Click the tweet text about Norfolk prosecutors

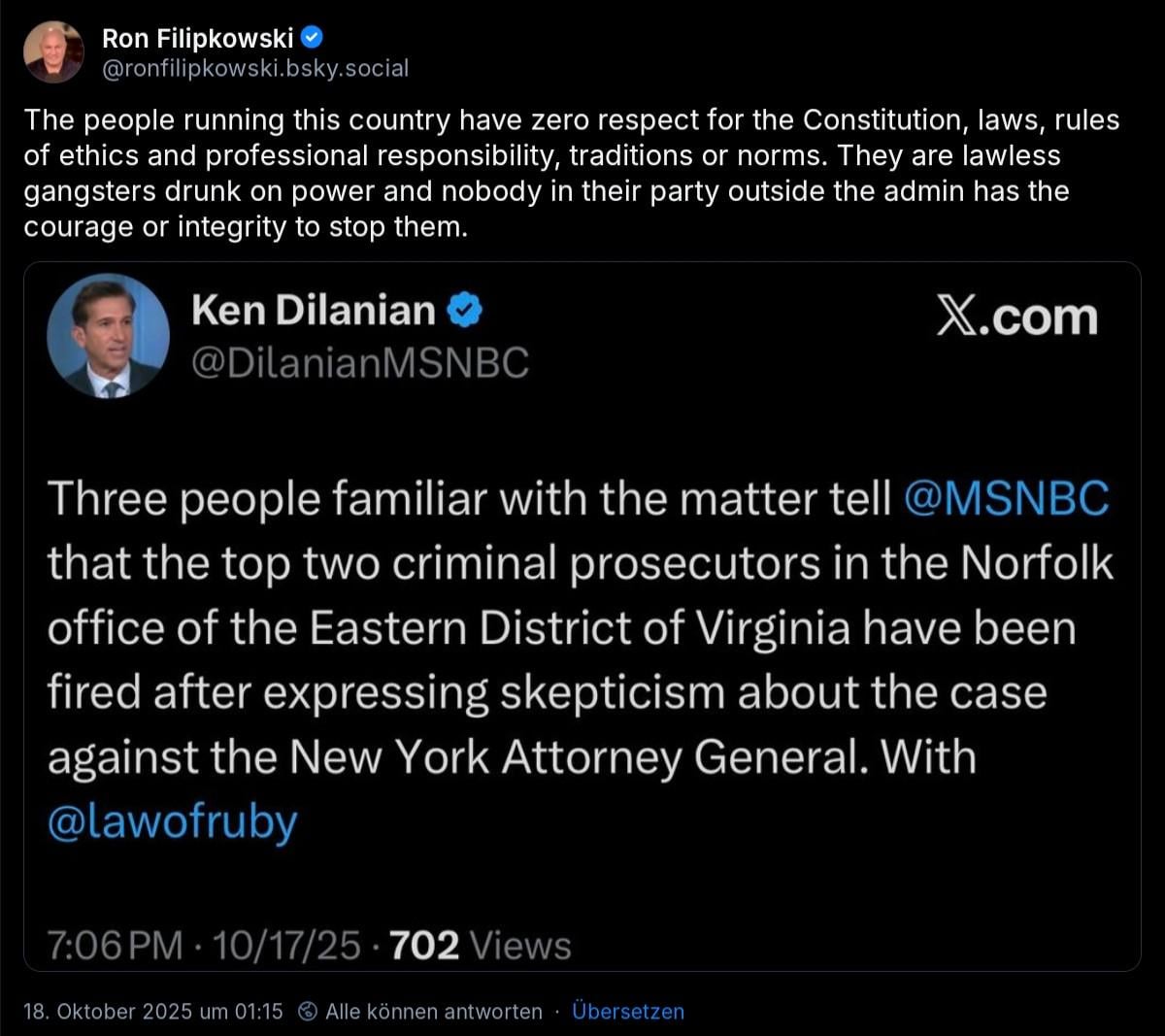pos(561,628)
